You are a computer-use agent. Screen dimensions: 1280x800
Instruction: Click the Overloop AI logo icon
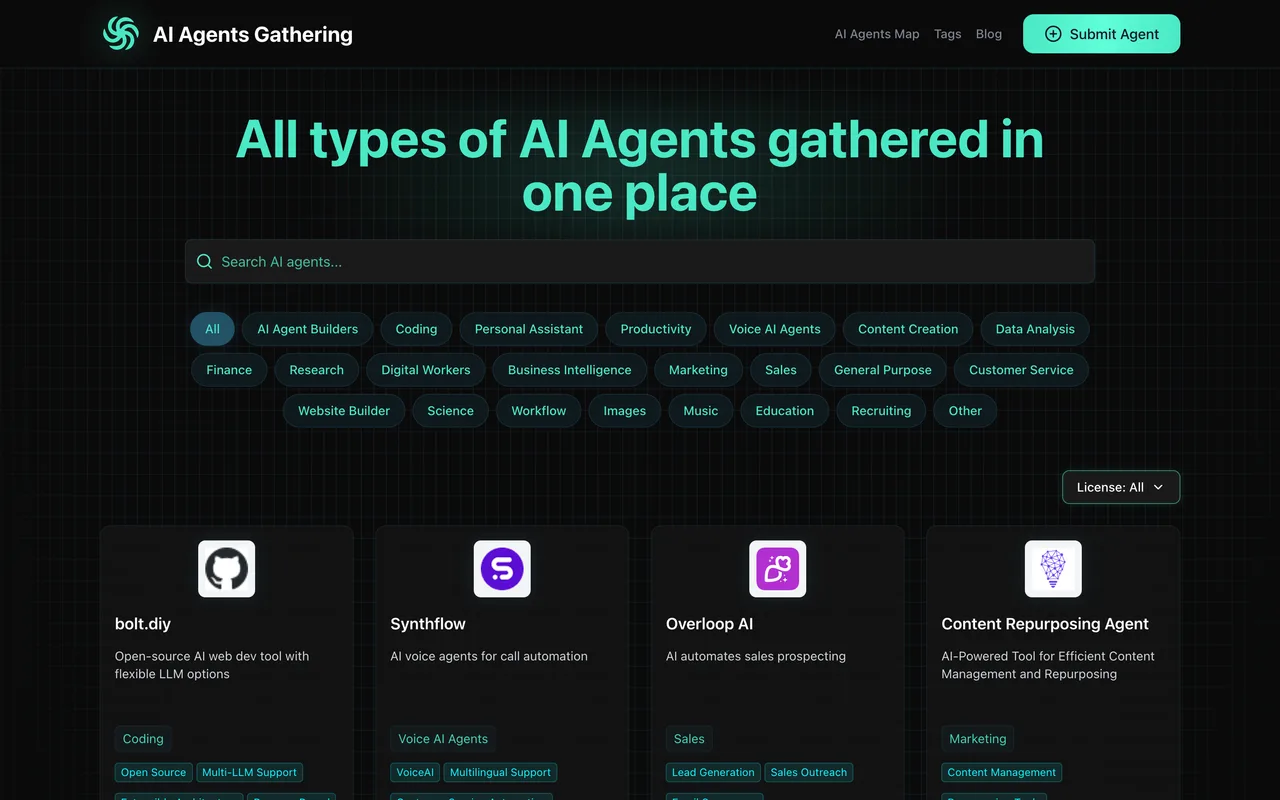[x=778, y=569]
